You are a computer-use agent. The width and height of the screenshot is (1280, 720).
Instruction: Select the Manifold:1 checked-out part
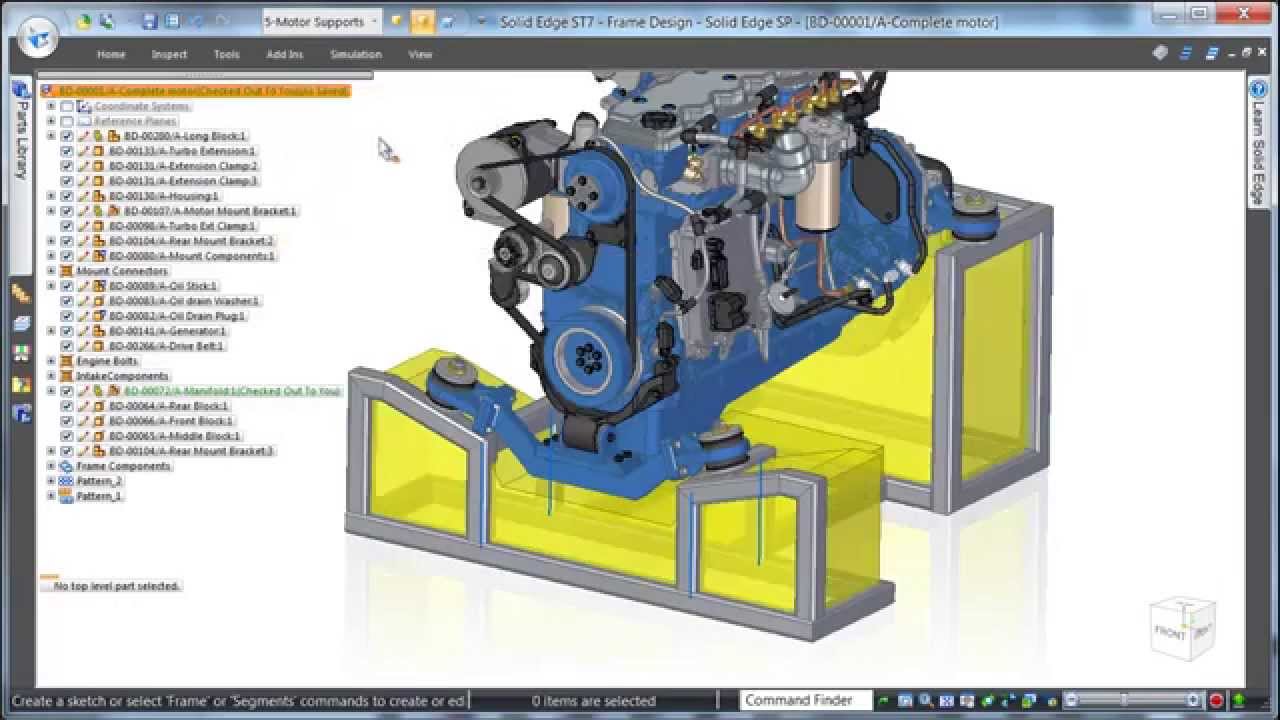click(232, 391)
